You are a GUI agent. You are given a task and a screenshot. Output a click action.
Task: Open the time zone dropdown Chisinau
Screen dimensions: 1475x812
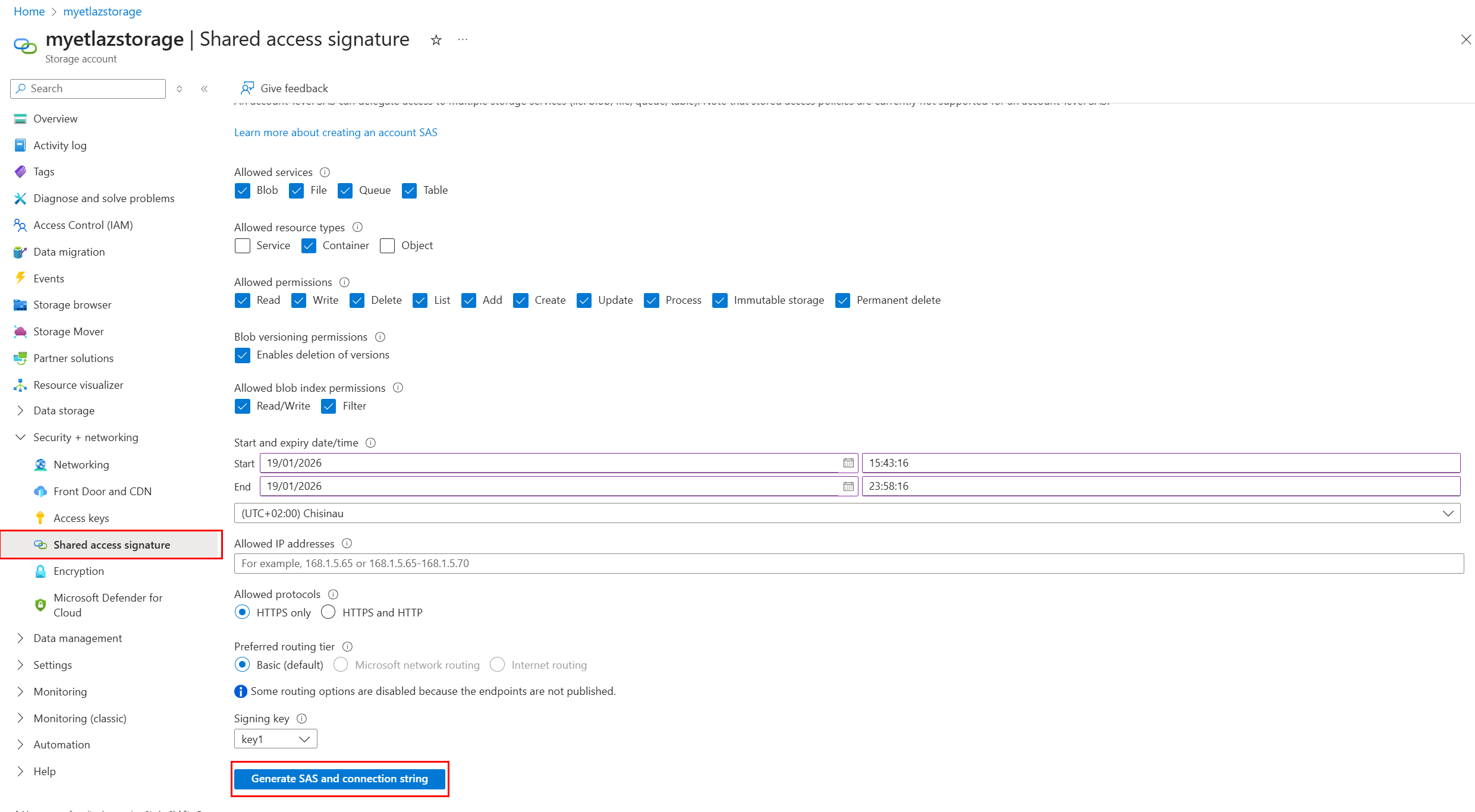click(847, 514)
